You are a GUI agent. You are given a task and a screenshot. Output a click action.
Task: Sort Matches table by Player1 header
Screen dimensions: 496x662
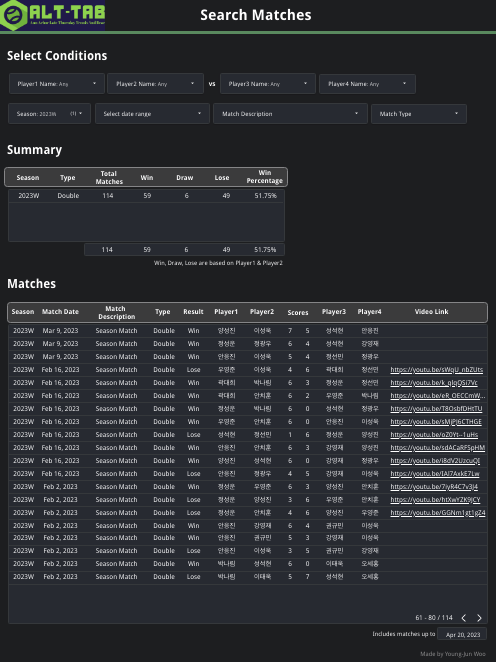click(226, 312)
